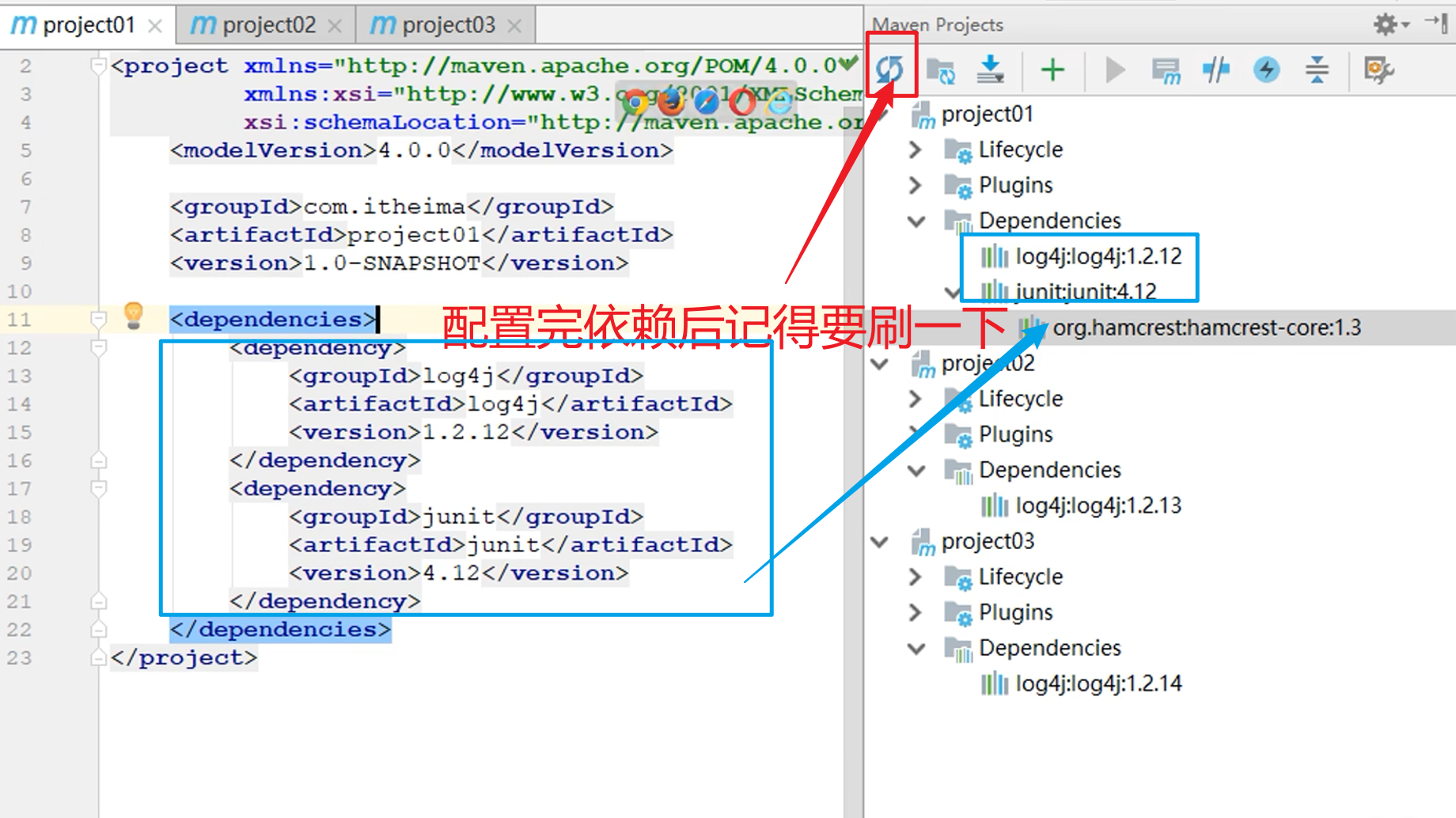Close the project01 tab
The height and width of the screenshot is (818, 1456).
156,26
